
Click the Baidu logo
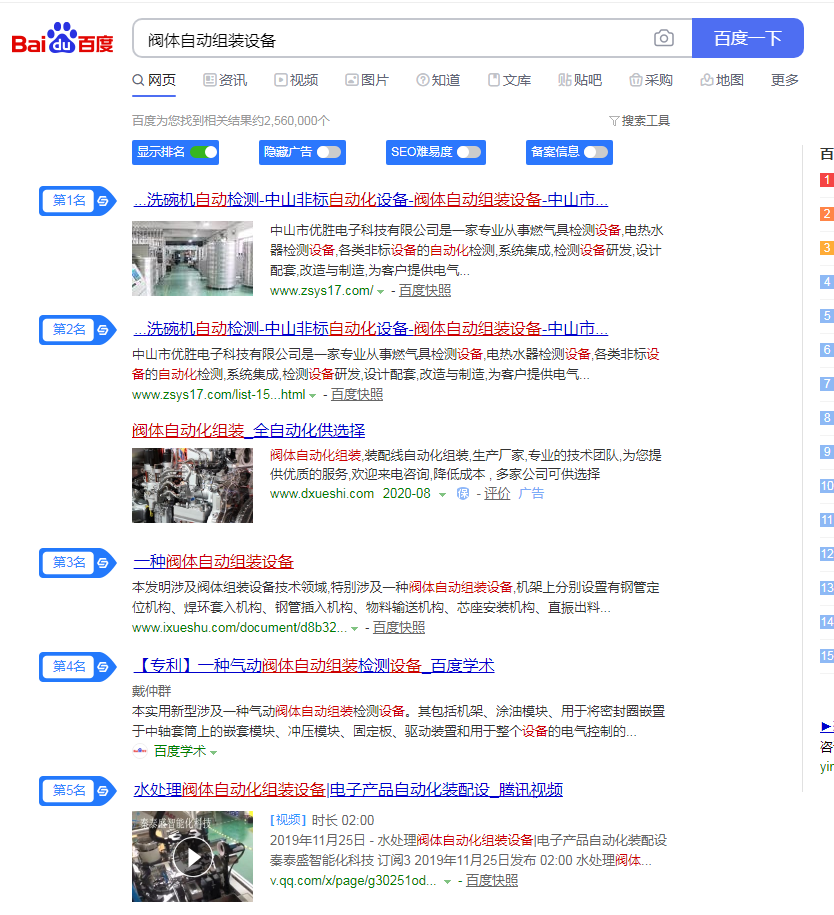click(x=62, y=39)
